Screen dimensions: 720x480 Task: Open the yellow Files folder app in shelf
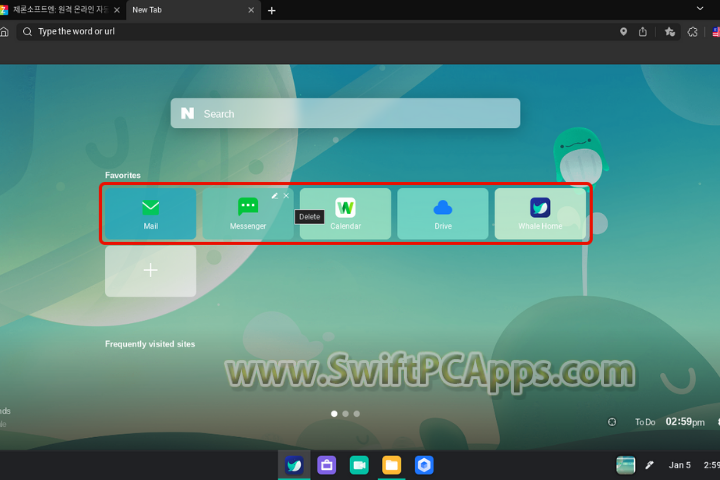point(392,465)
